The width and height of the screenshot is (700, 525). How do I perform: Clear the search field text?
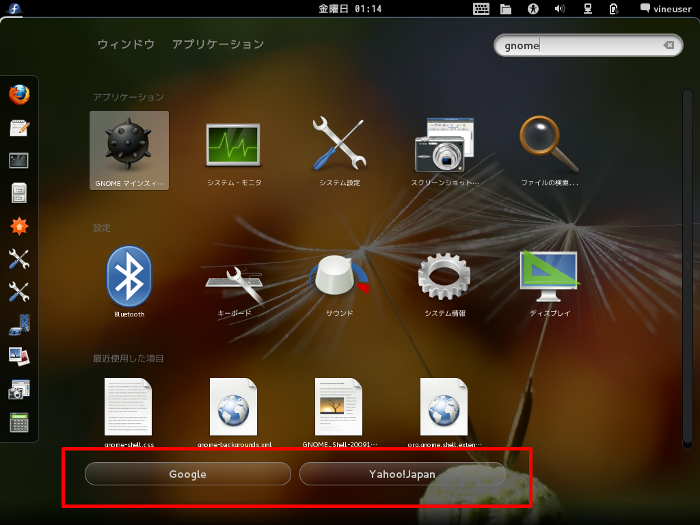tap(668, 45)
